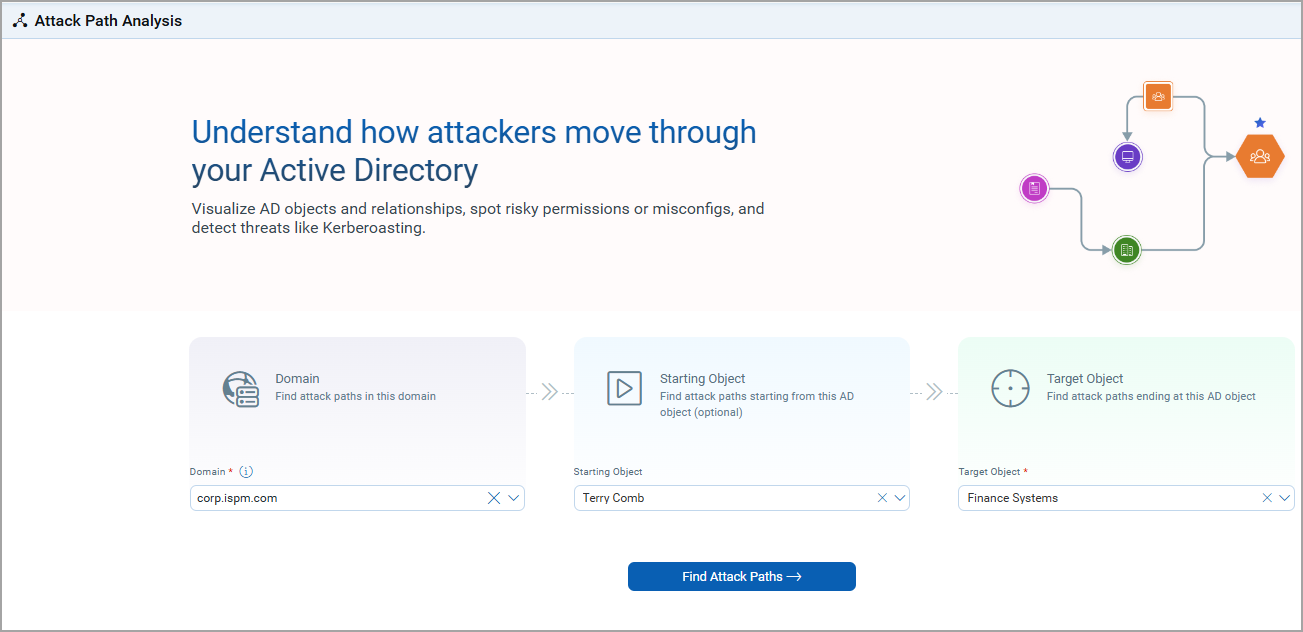Clear the Finance Systems target selection

pos(1266,497)
